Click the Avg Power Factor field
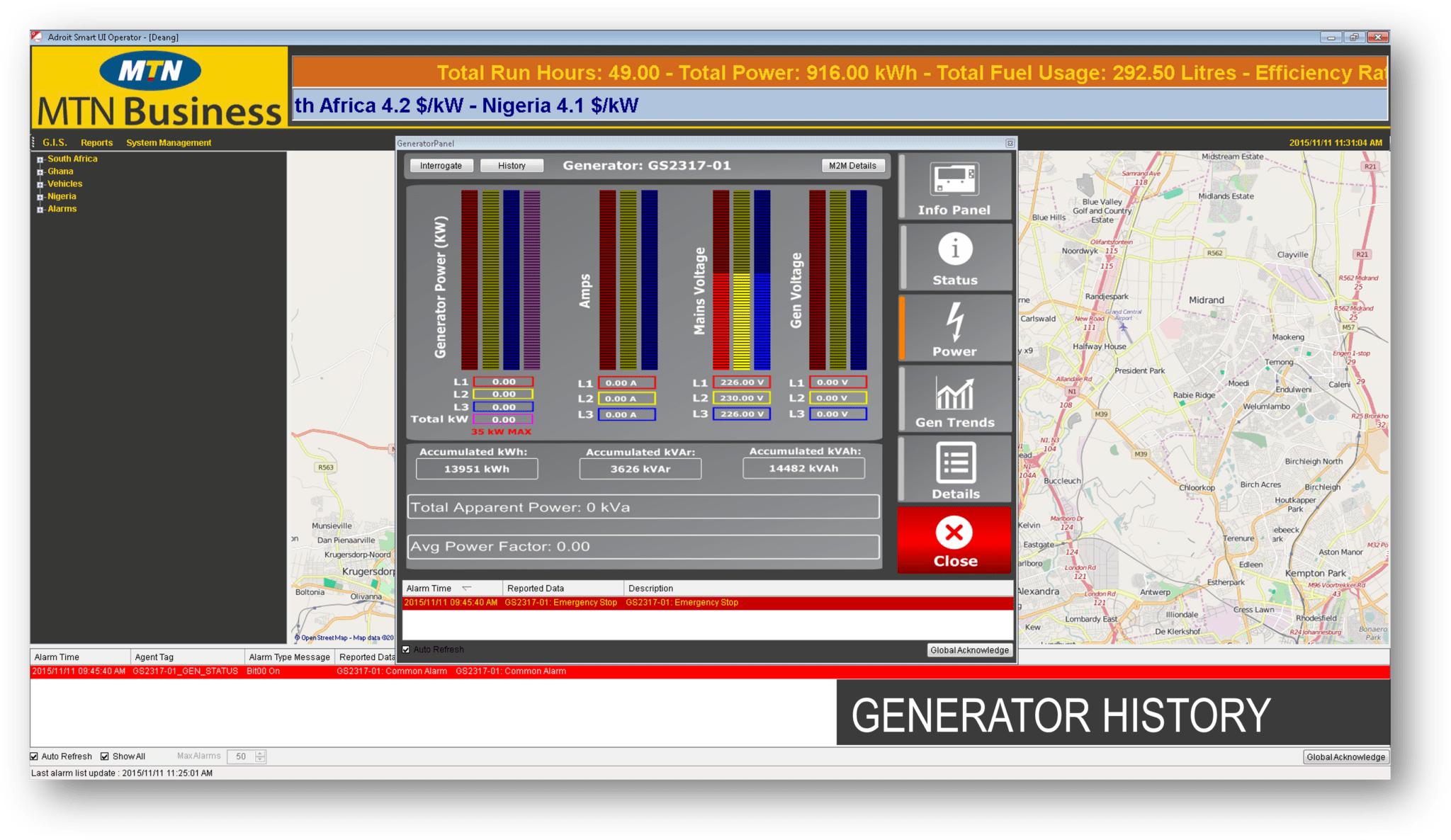1451x840 pixels. (x=643, y=547)
